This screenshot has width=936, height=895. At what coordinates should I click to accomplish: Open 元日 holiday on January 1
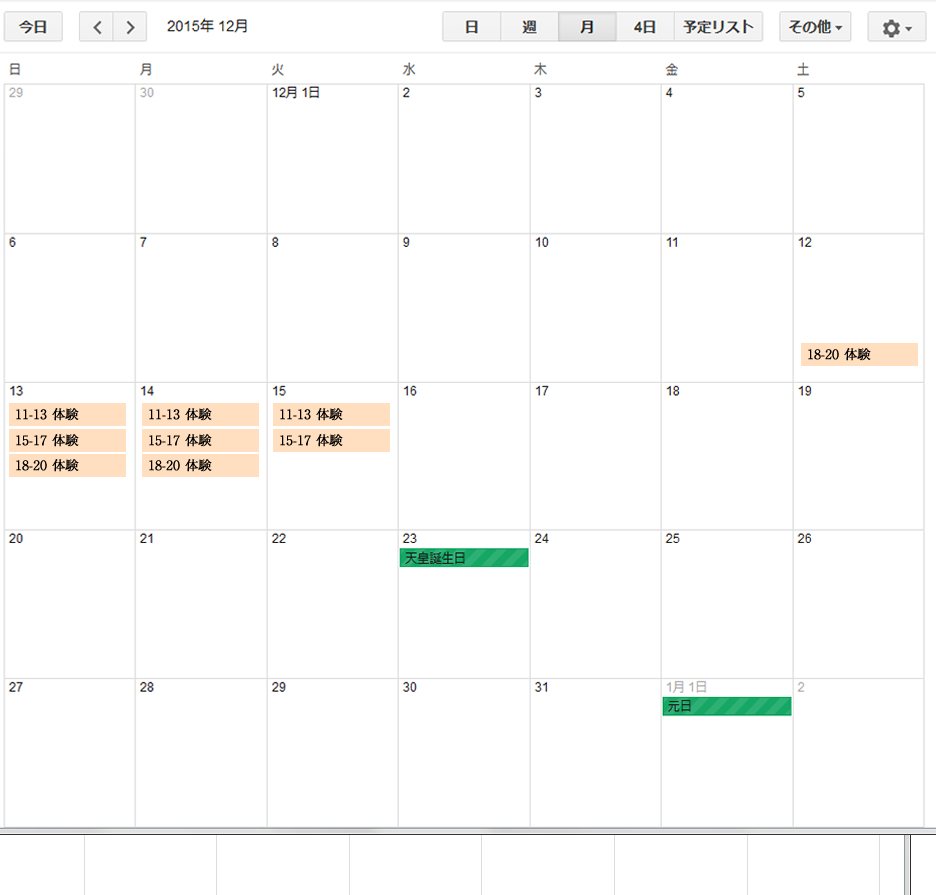pos(726,706)
